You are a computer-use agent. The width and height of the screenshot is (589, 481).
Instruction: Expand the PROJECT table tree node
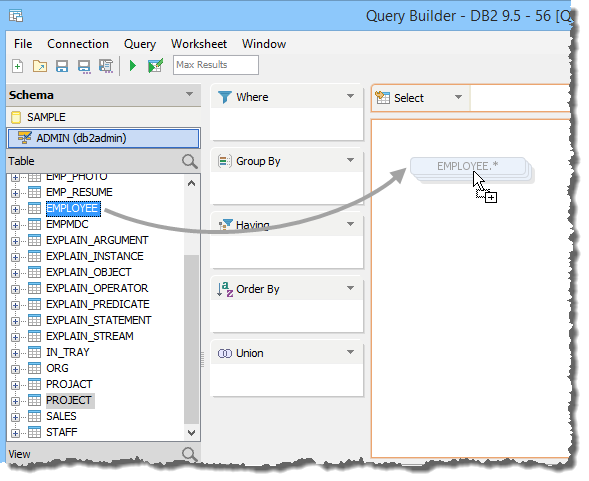tap(15, 401)
